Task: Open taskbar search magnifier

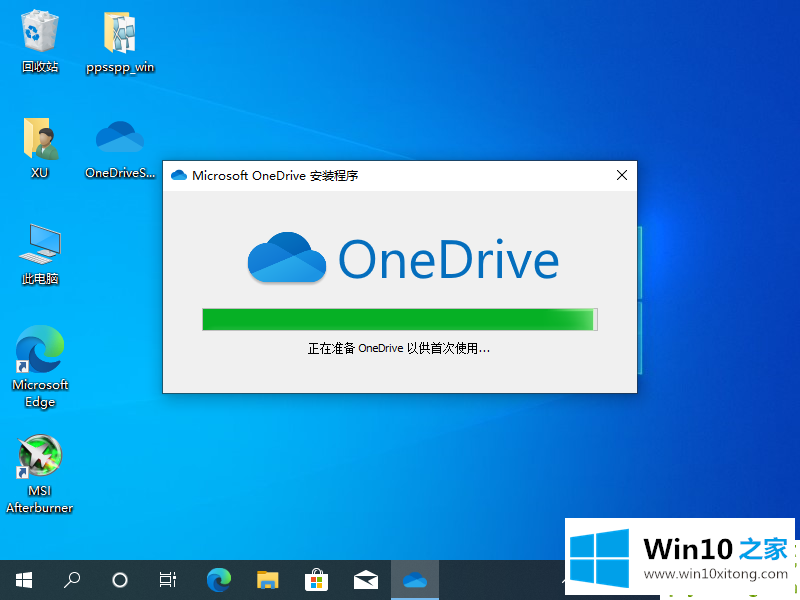Action: pyautogui.click(x=72, y=580)
